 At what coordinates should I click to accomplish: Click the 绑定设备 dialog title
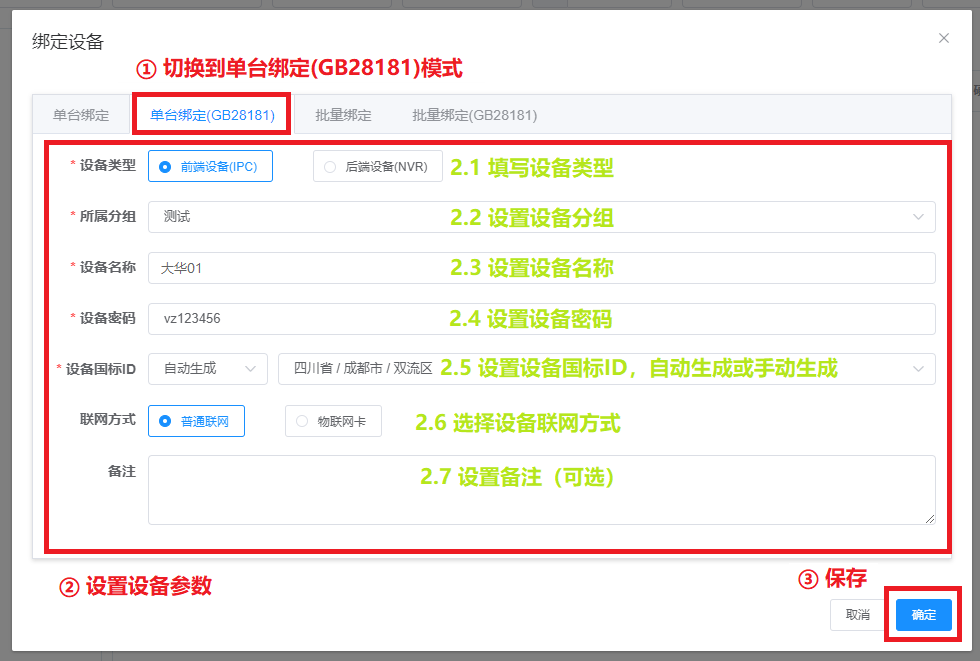pyautogui.click(x=68, y=42)
